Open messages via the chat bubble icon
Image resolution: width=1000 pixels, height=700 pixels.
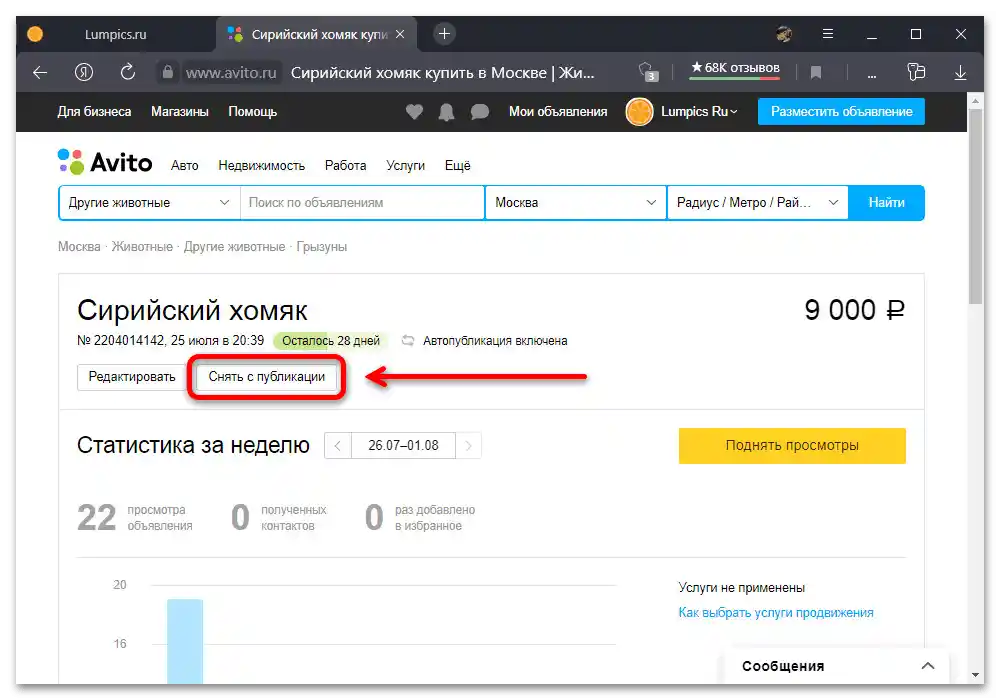[480, 112]
